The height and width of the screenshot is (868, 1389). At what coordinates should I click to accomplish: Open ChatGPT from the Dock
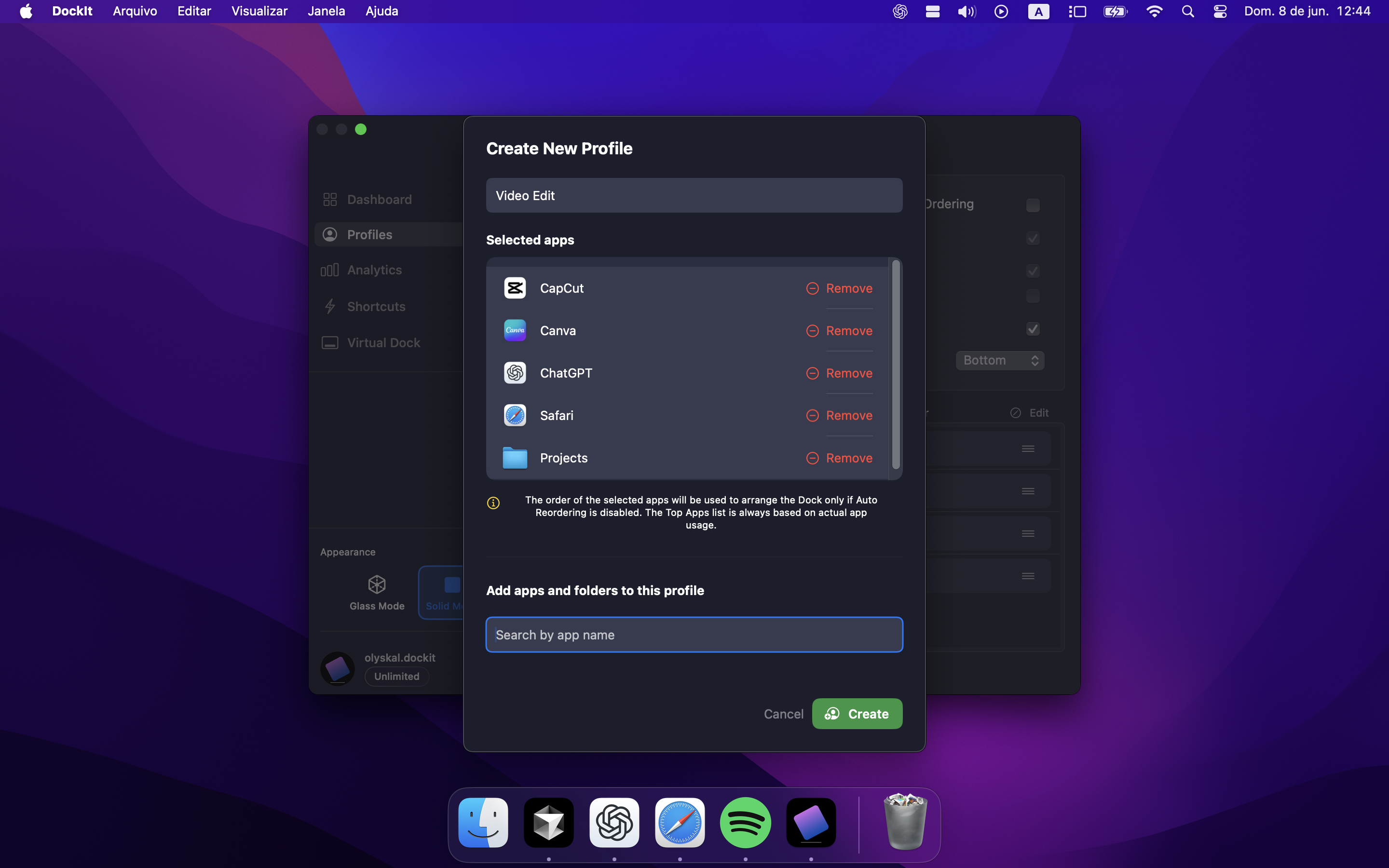click(x=614, y=823)
